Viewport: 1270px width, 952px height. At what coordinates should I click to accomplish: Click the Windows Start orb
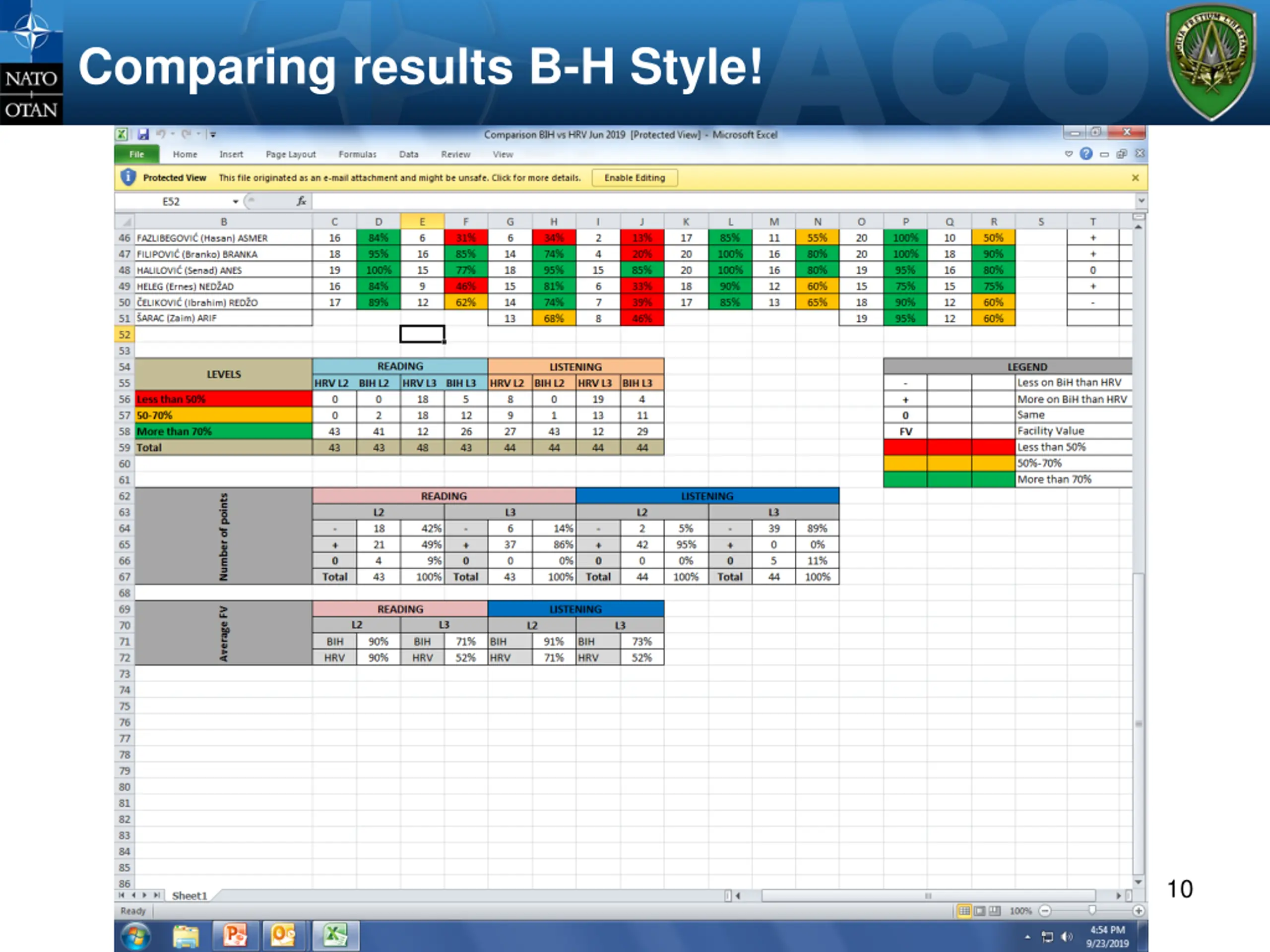tap(136, 936)
